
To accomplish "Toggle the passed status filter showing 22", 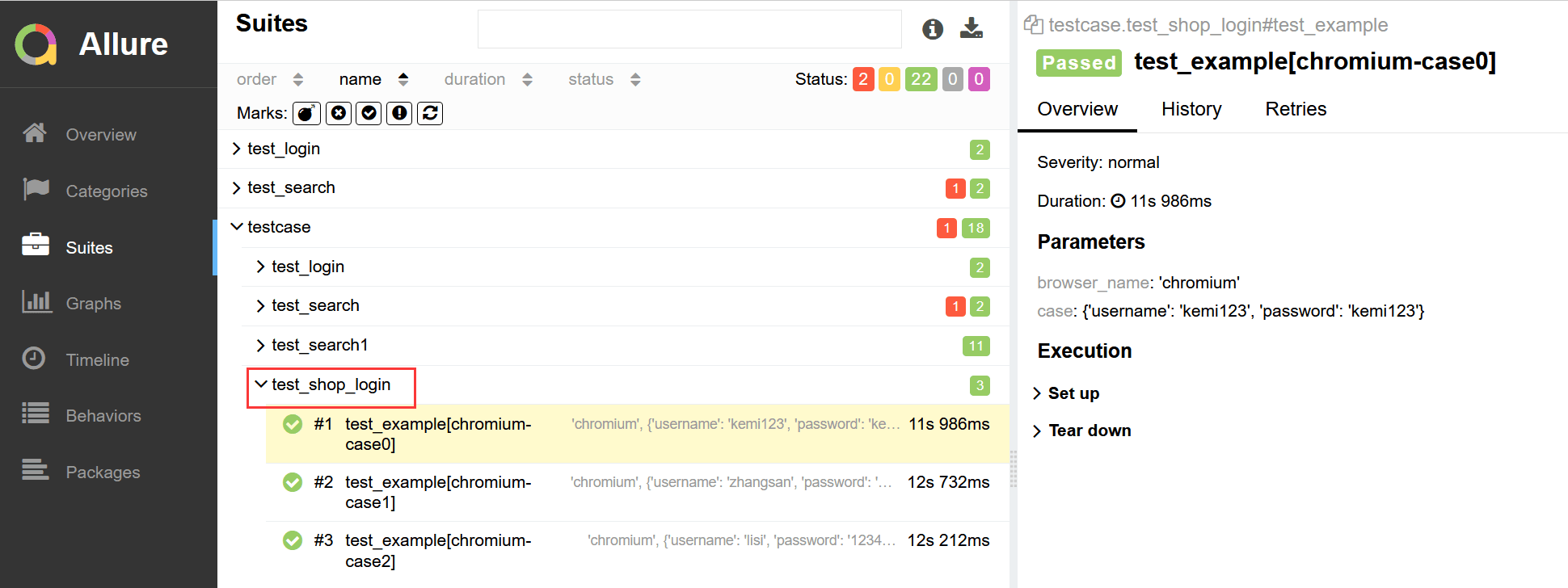I will [x=920, y=79].
